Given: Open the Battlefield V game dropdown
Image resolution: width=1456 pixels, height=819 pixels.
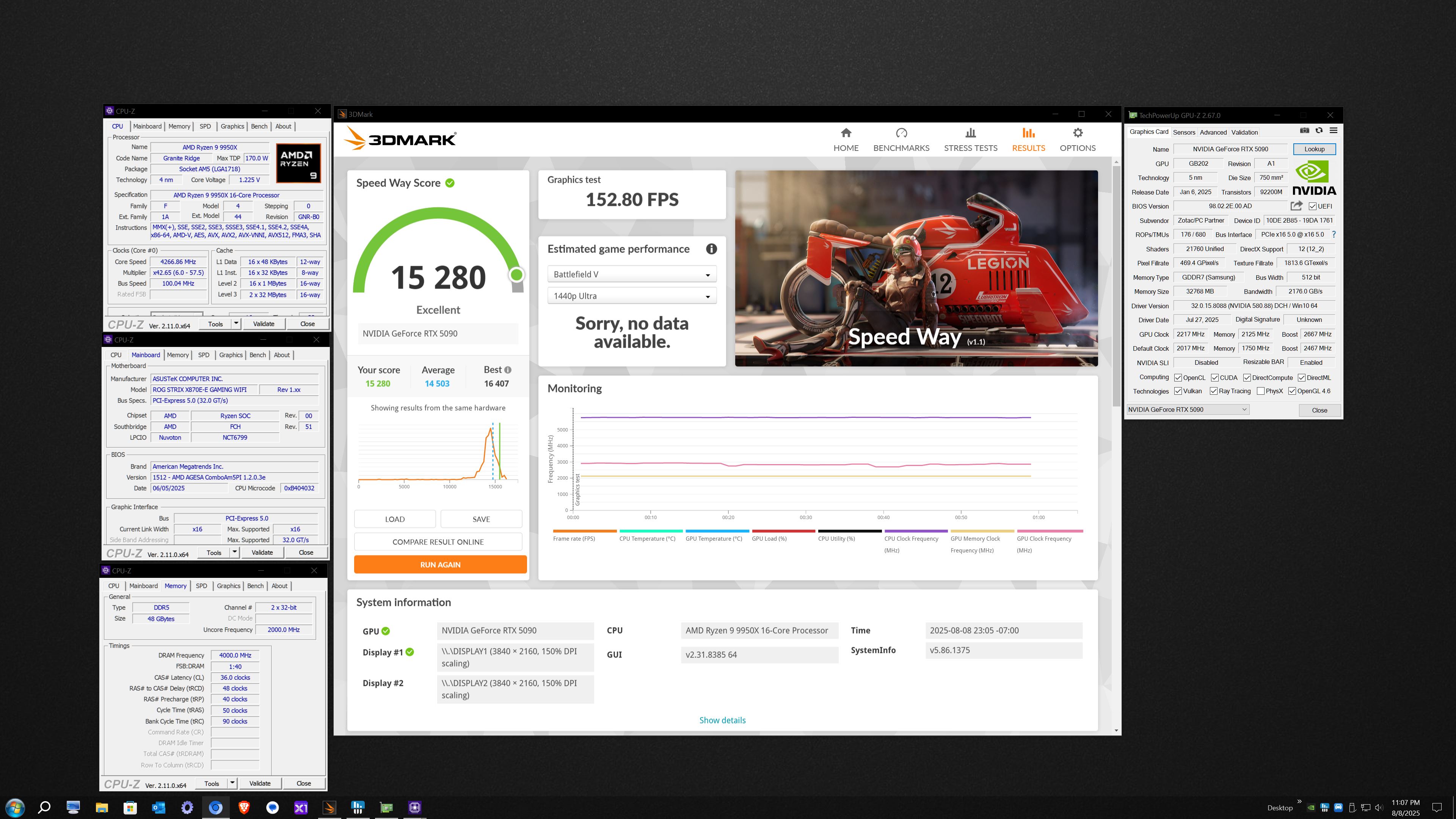Looking at the screenshot, I should [x=631, y=274].
